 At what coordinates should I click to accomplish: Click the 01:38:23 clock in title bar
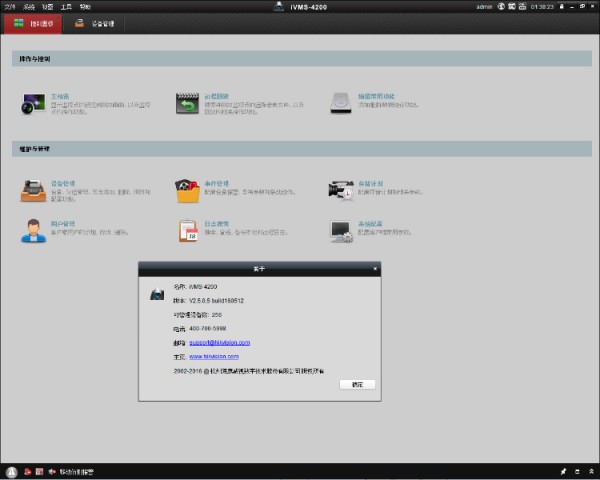[542, 7]
